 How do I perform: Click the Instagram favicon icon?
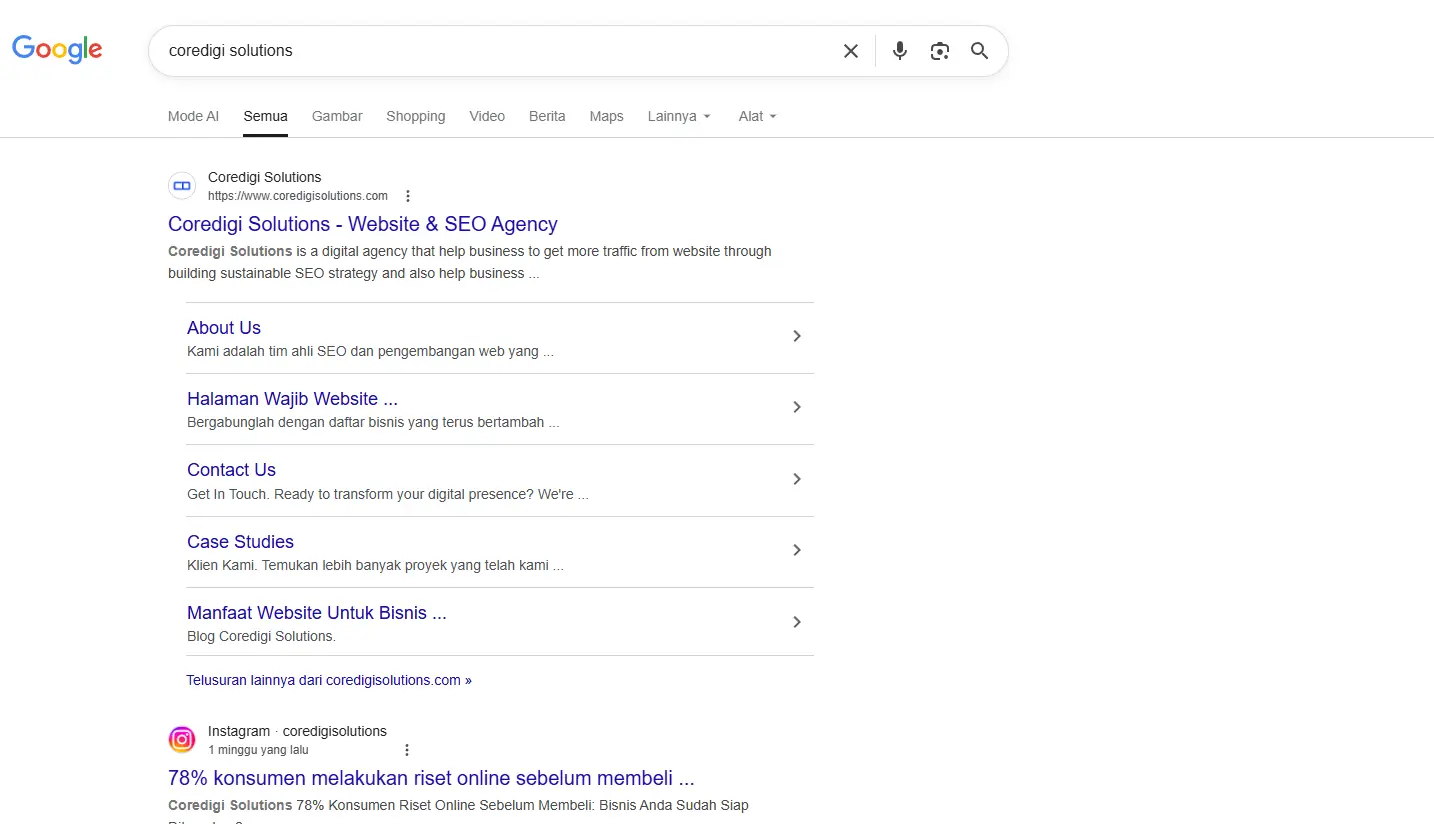point(182,740)
